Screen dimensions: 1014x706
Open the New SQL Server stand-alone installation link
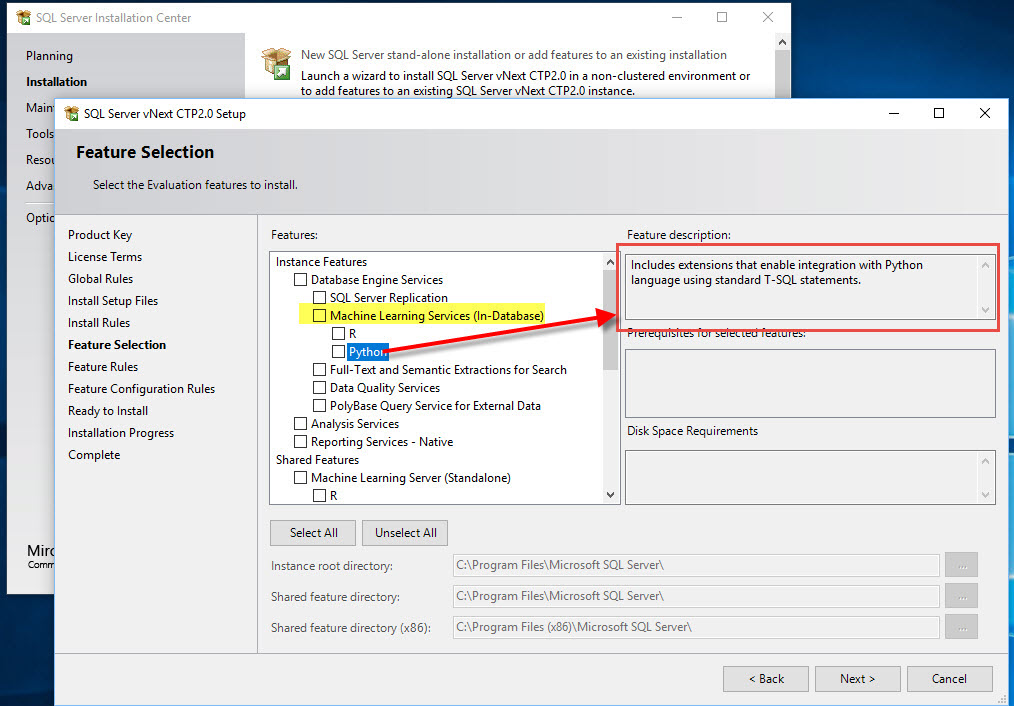pos(514,55)
